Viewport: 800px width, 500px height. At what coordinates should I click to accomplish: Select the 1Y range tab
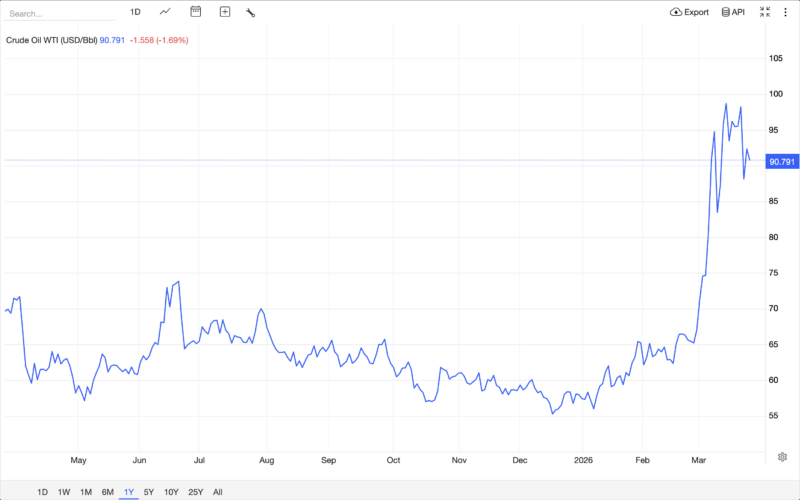129,492
